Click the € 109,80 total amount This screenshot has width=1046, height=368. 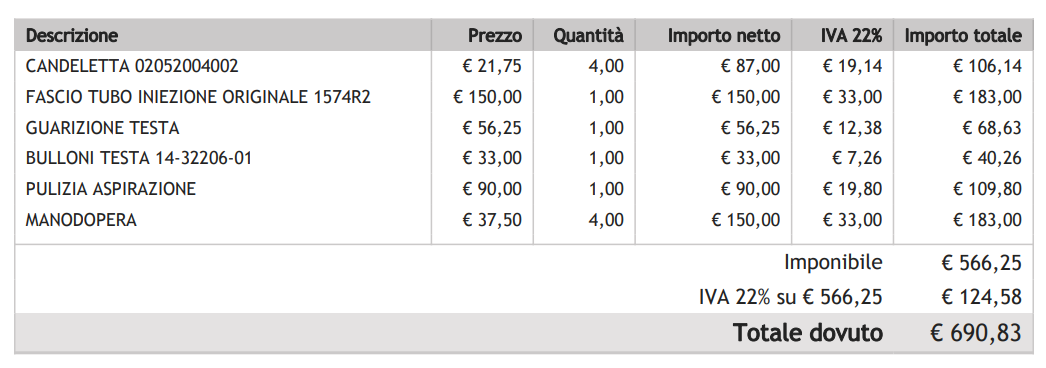pos(987,189)
